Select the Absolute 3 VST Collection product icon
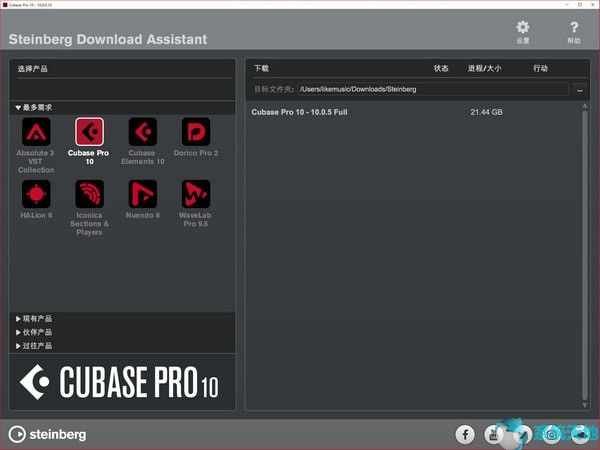 [36, 132]
